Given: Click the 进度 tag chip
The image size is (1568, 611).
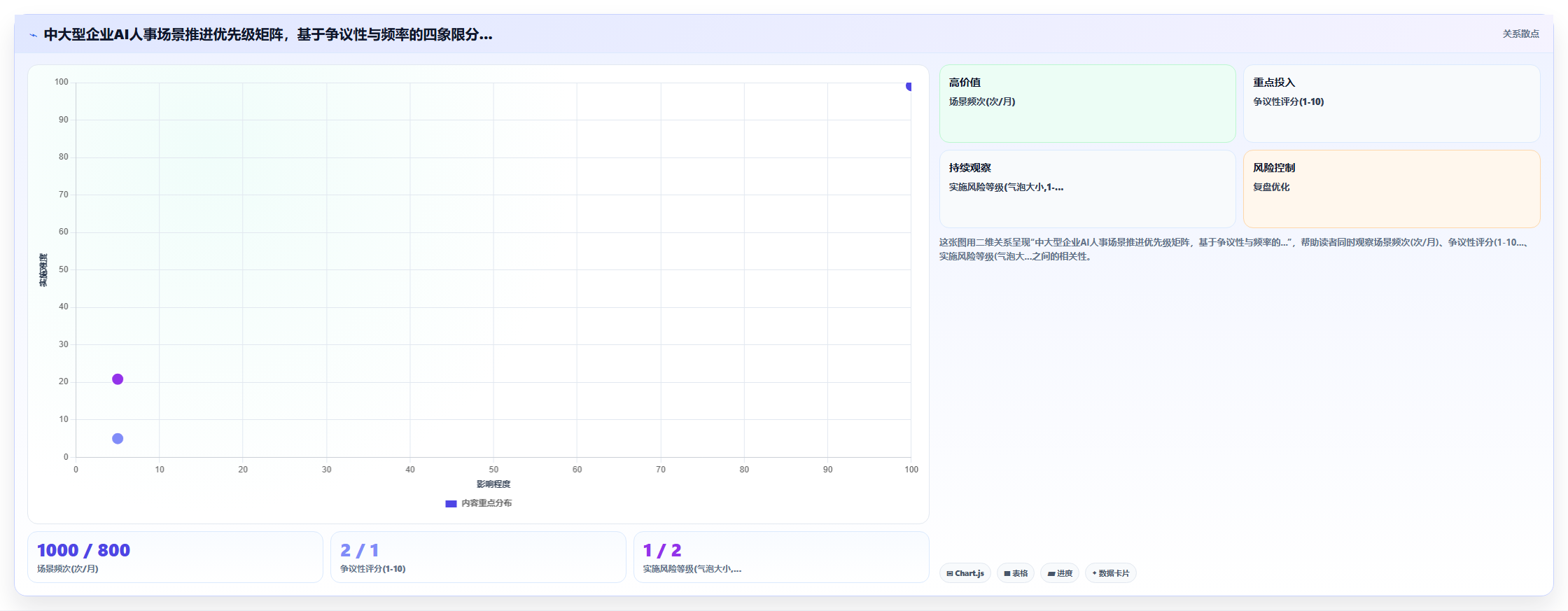Looking at the screenshot, I should 1060,573.
